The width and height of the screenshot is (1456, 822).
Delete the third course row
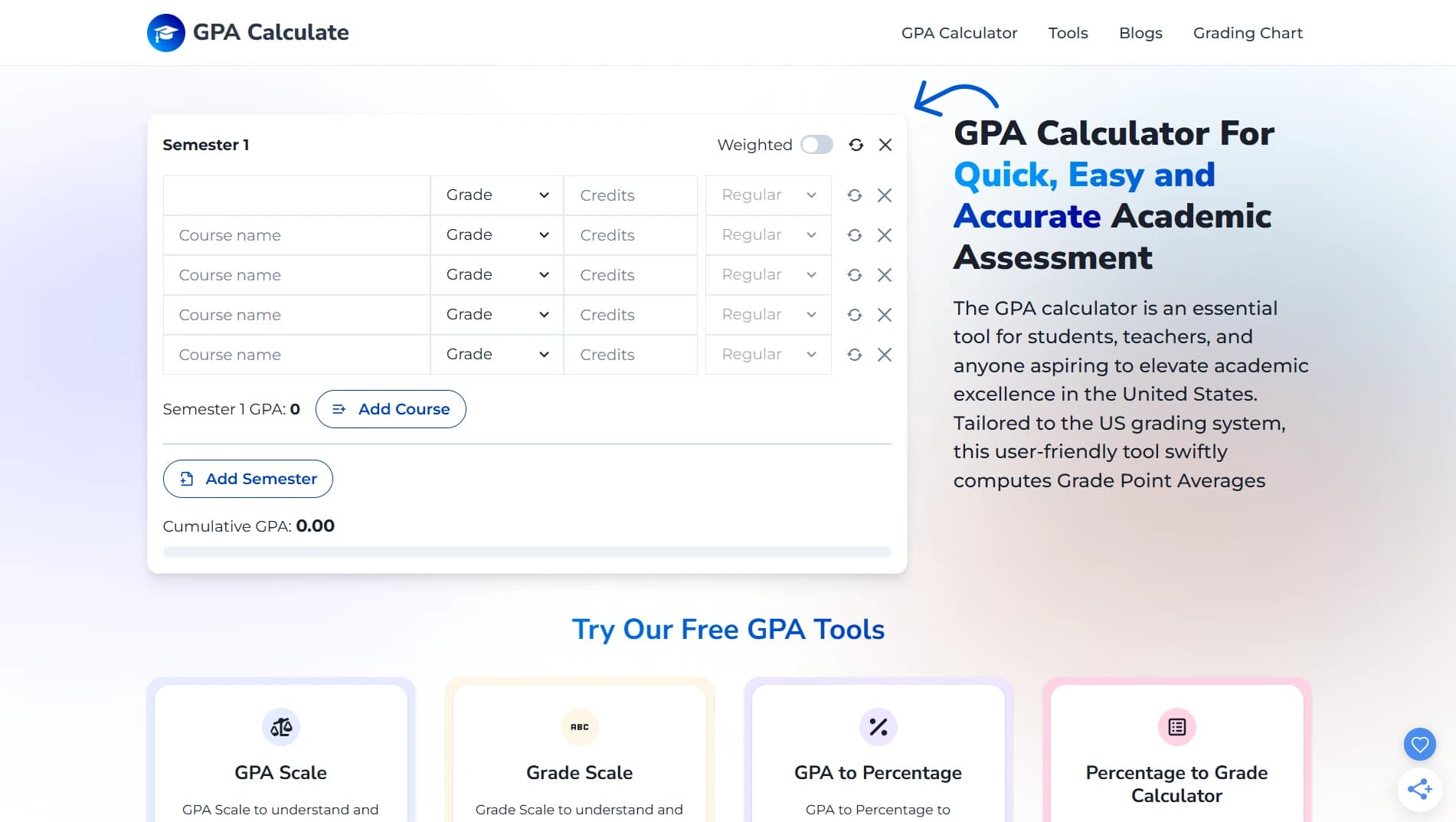pyautogui.click(x=885, y=275)
